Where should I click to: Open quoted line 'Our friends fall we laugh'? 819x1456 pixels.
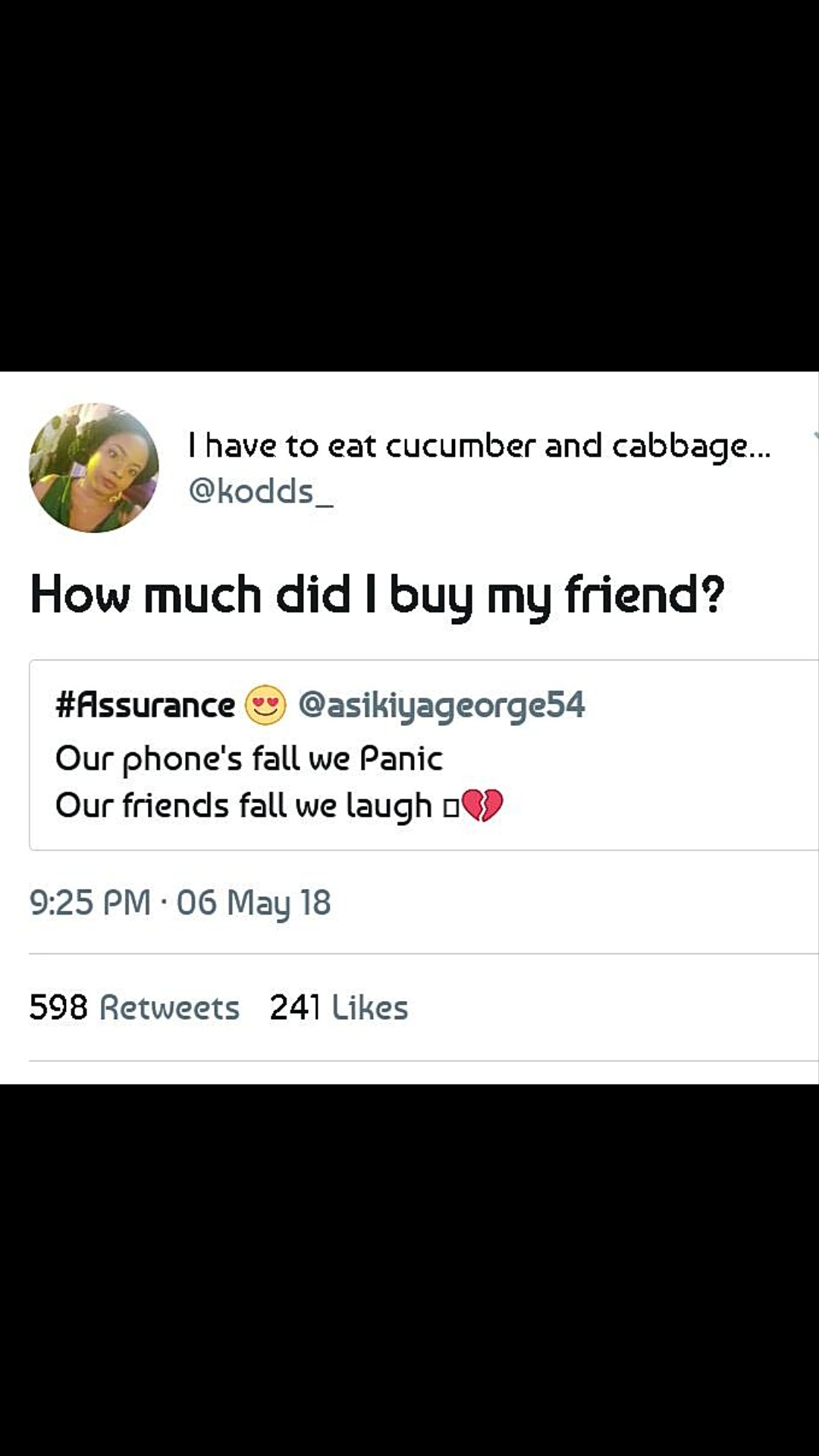coord(243,805)
